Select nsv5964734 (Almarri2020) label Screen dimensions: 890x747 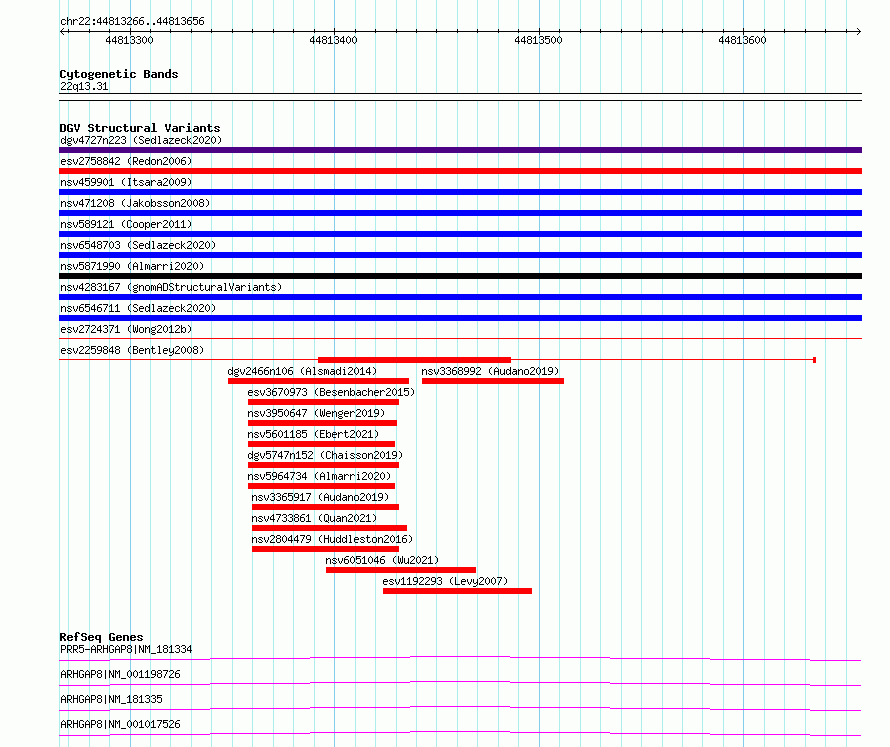click(319, 476)
